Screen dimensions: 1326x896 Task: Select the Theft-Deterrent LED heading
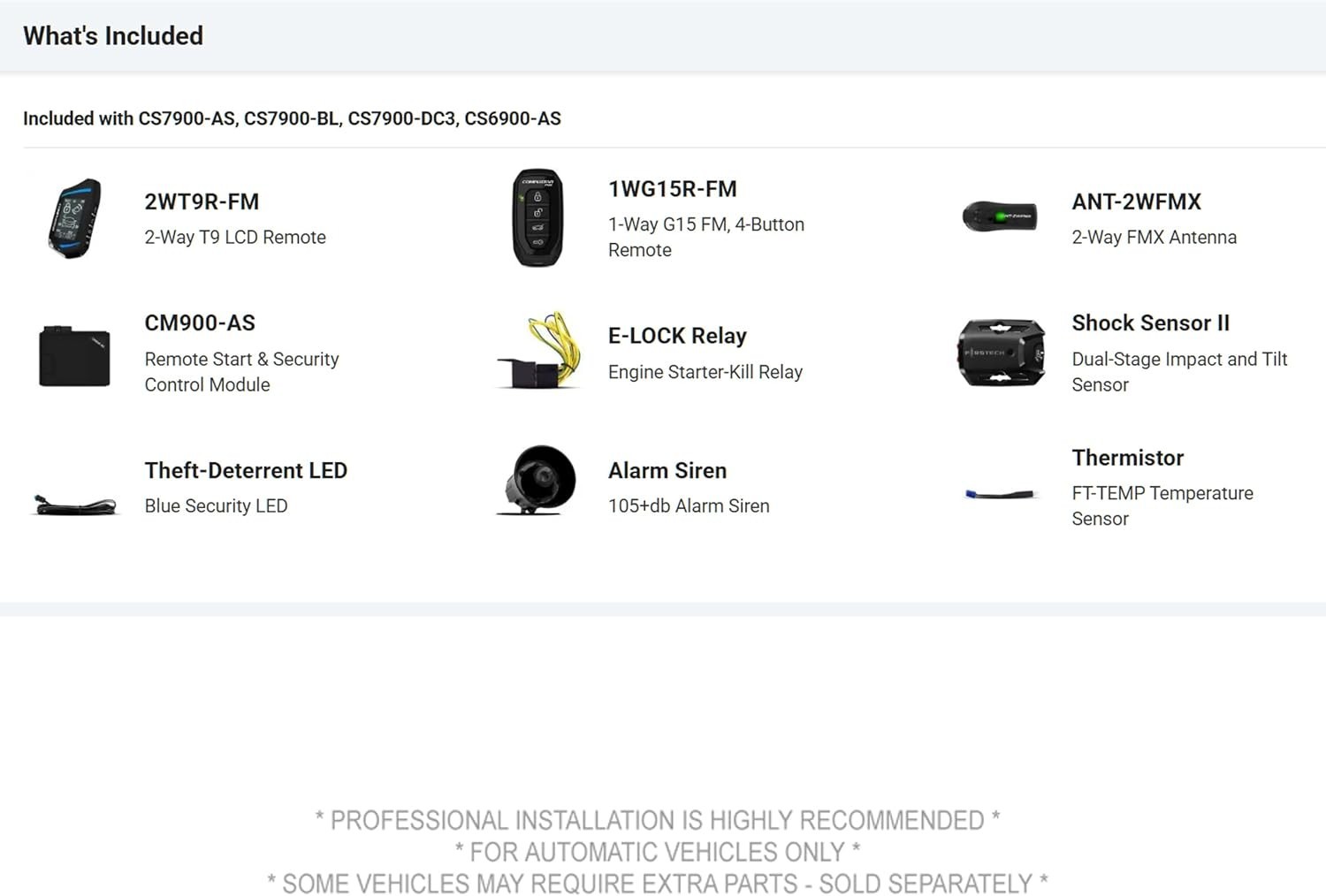[x=246, y=470]
